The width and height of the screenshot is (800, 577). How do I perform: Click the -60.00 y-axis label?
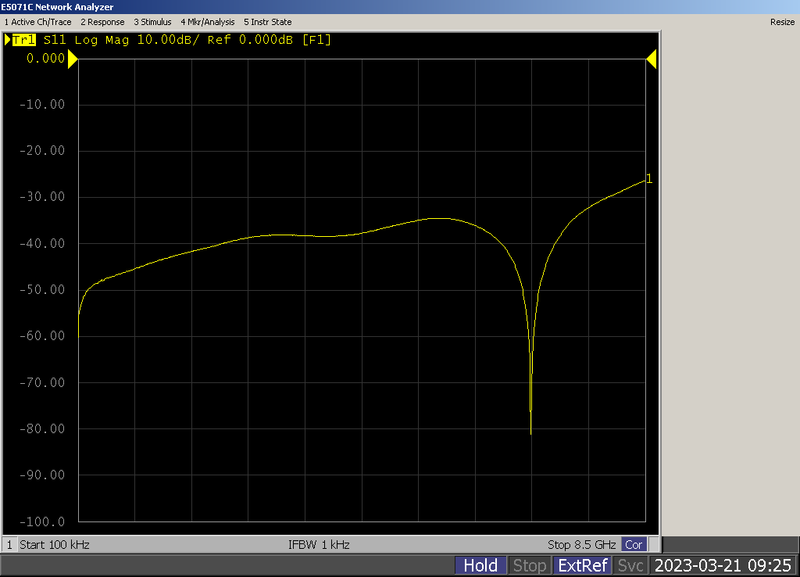(x=42, y=336)
